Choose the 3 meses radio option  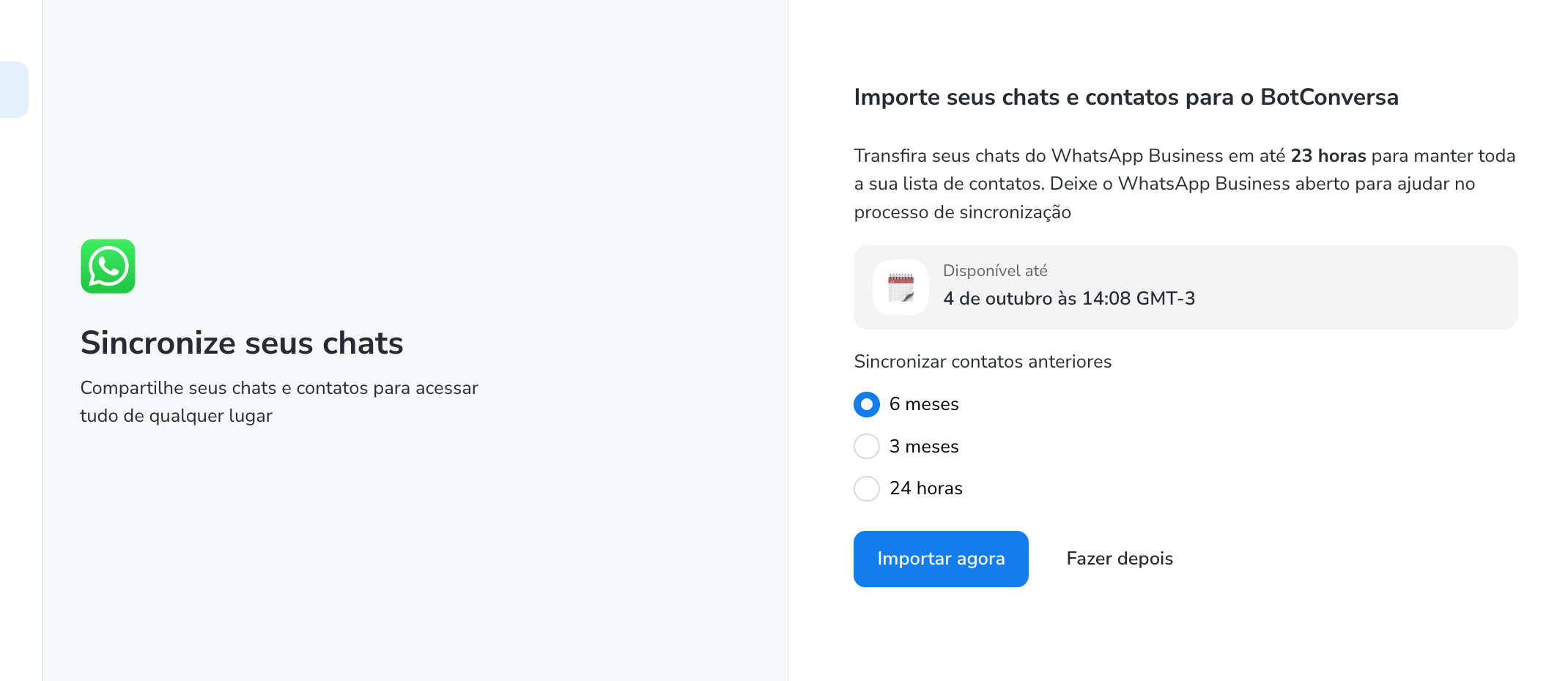pyautogui.click(x=867, y=446)
